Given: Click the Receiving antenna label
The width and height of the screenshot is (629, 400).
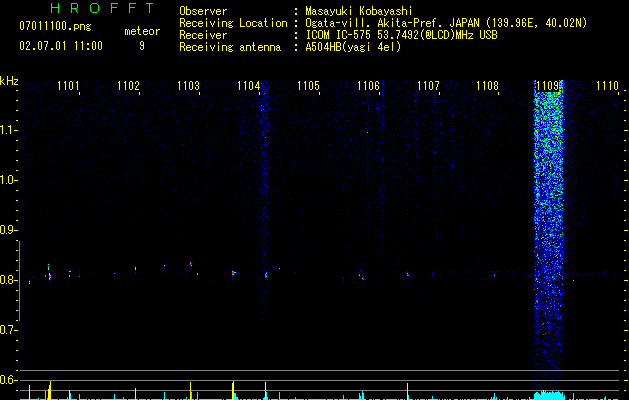Looking at the screenshot, I should (230, 47).
